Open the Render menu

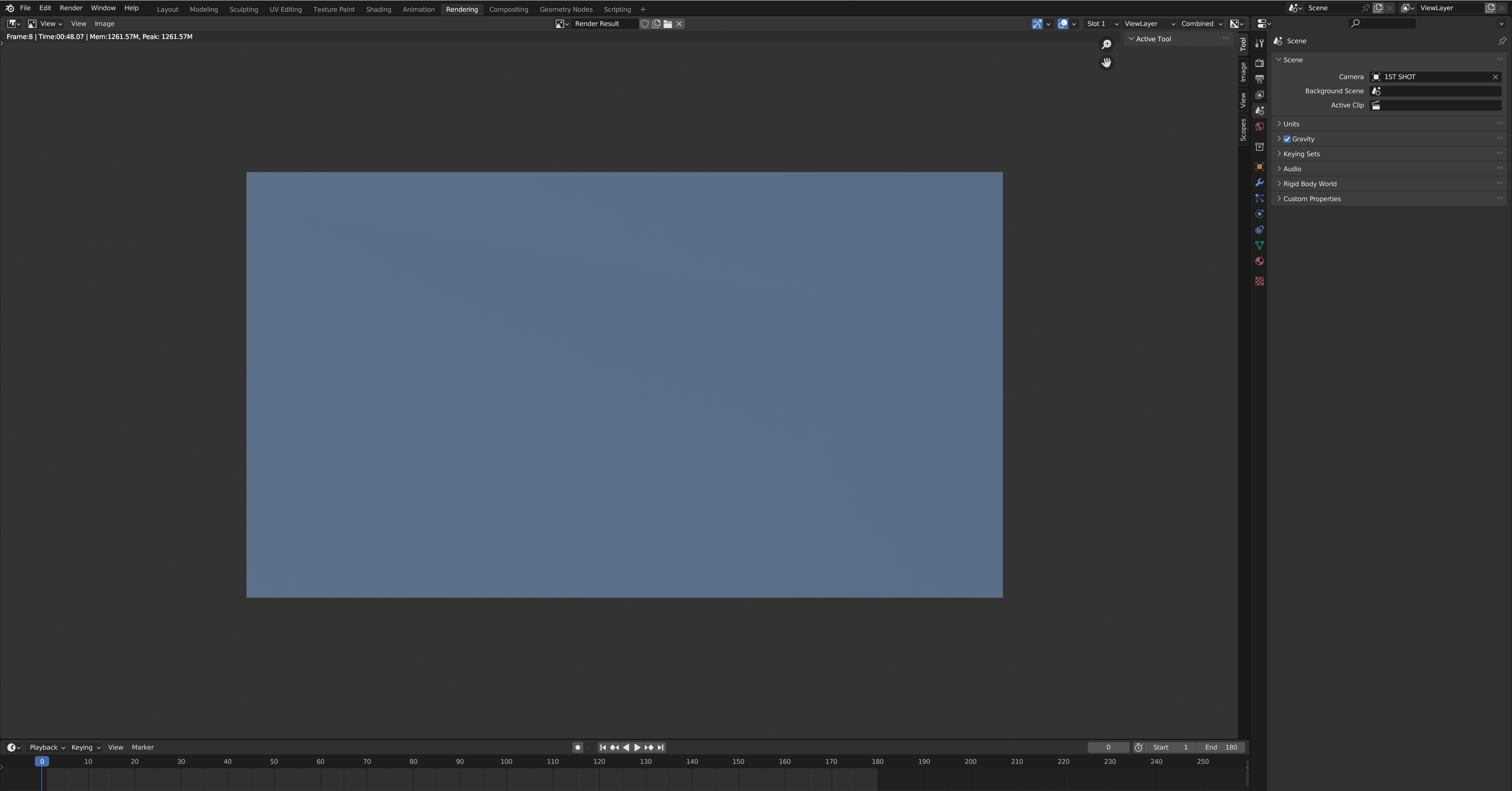coord(71,8)
